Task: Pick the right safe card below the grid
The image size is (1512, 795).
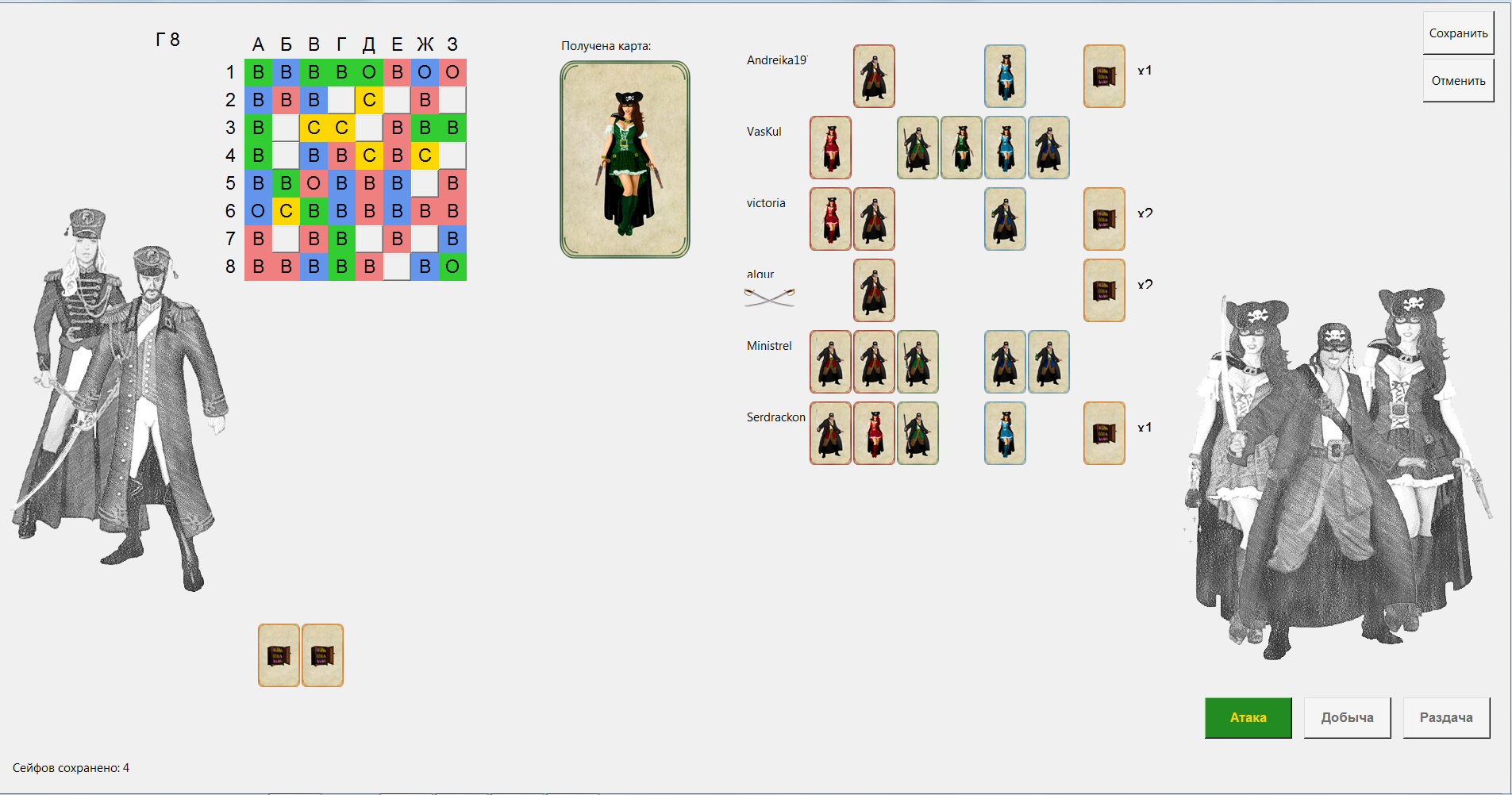Action: pyautogui.click(x=322, y=655)
